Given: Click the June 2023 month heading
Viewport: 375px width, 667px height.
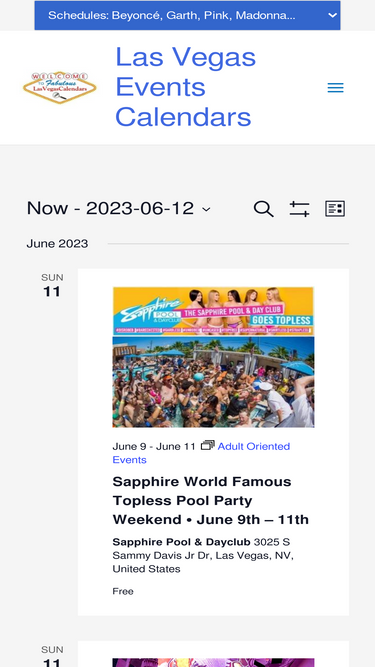Looking at the screenshot, I should (x=57, y=244).
